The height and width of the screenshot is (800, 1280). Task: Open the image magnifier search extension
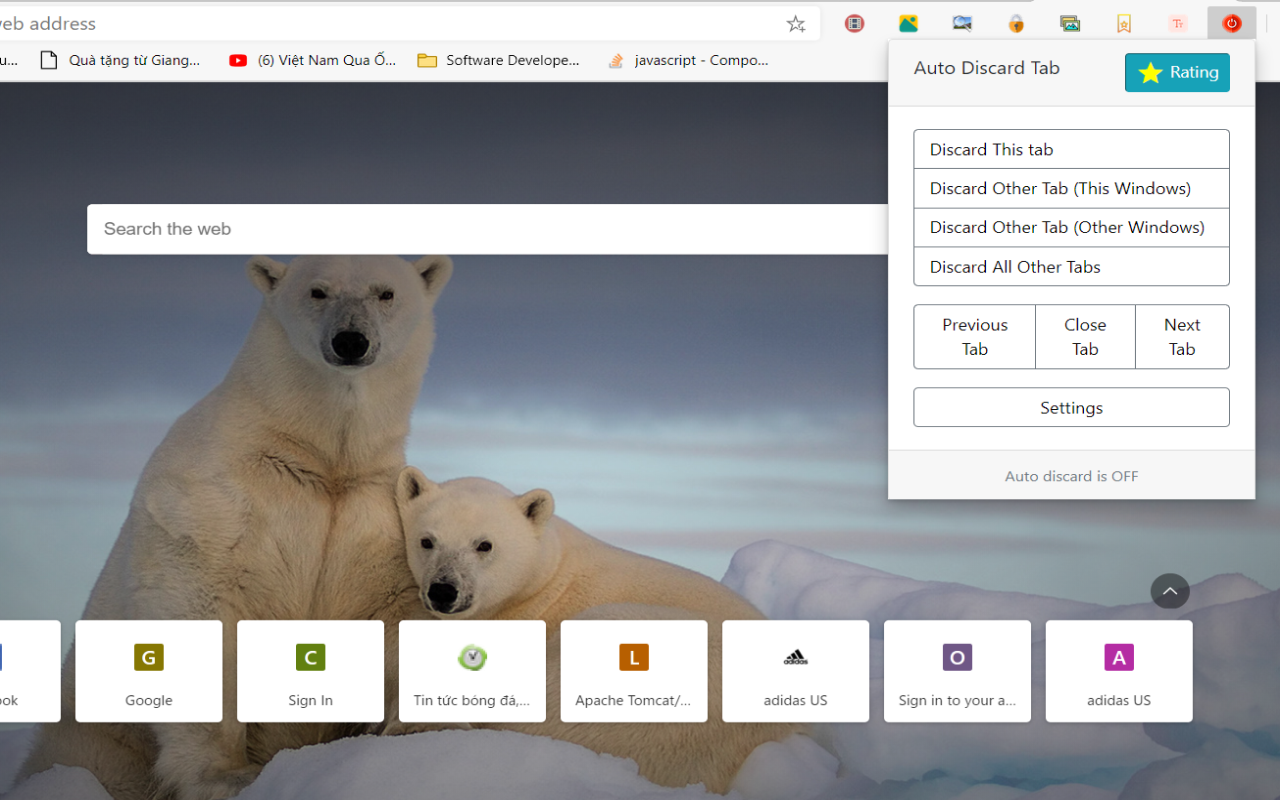pos(962,24)
